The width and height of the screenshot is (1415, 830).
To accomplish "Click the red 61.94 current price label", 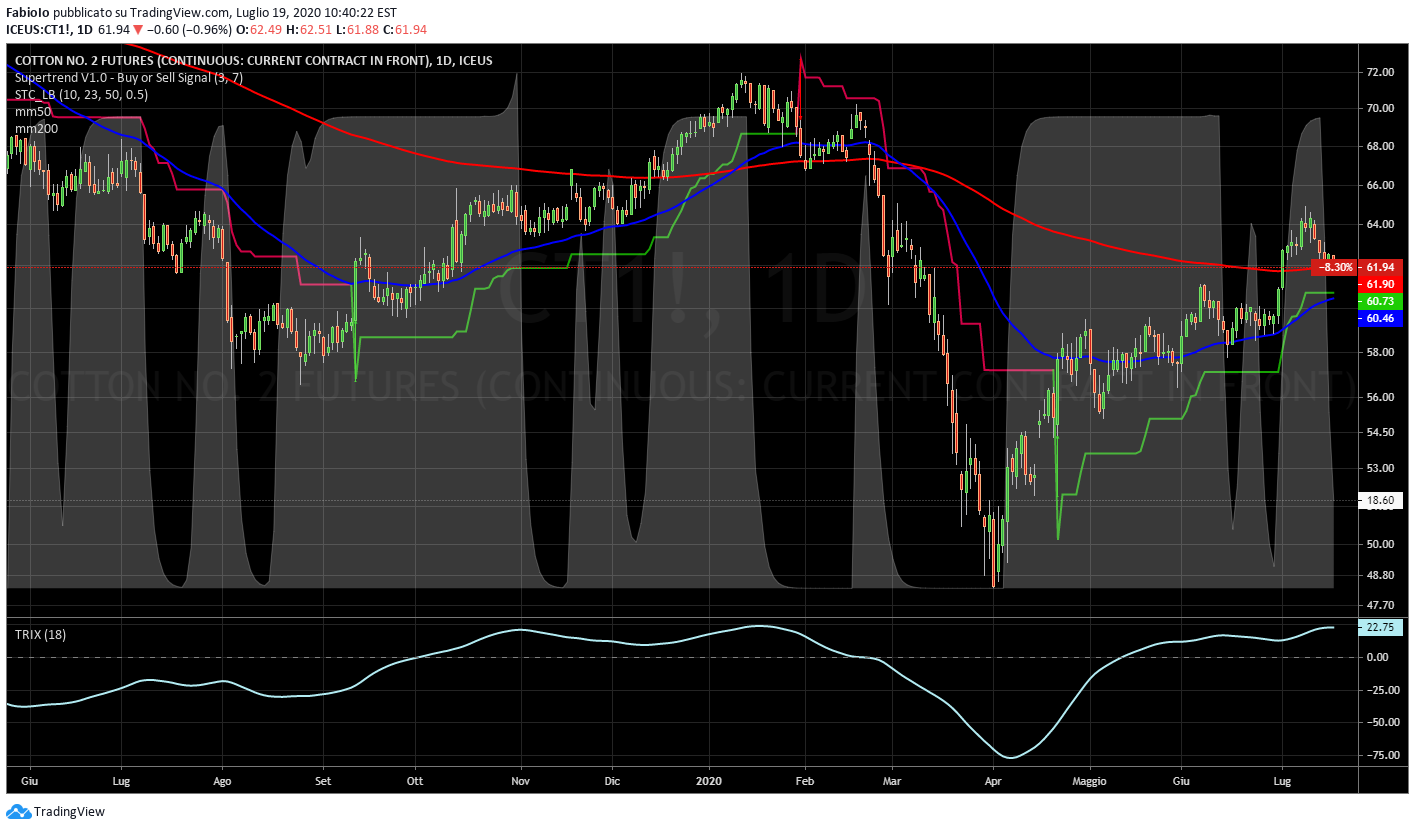I will tap(1380, 267).
